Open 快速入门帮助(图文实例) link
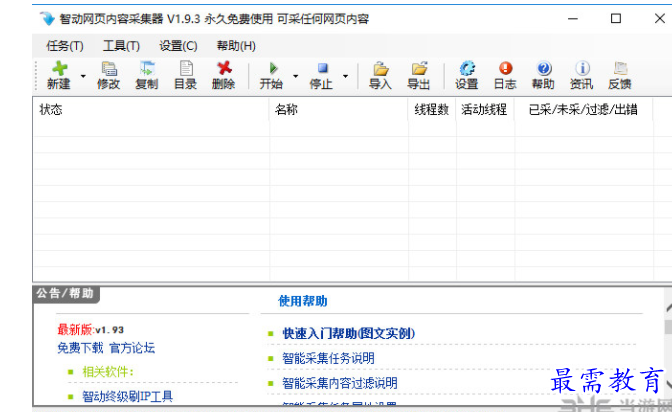Viewport: 672px width, 412px height. coord(348,333)
